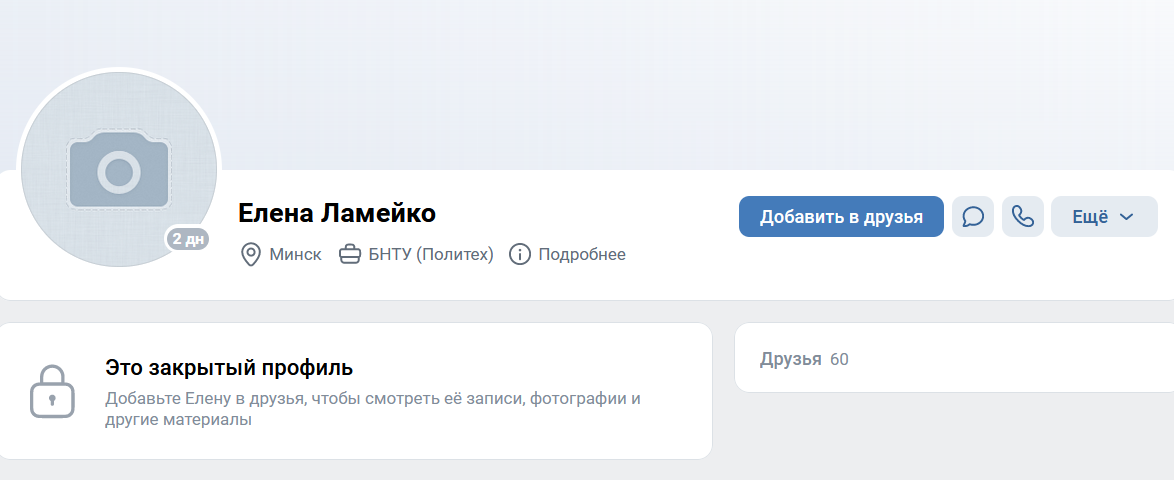Click the friends count 60
Image resolution: width=1174 pixels, height=480 pixels.
click(839, 359)
